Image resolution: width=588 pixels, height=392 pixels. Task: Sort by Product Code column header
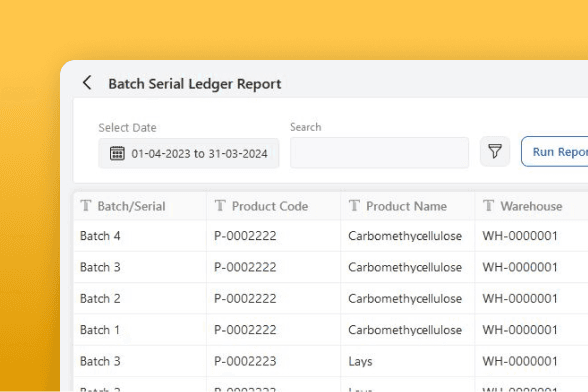coord(273,206)
